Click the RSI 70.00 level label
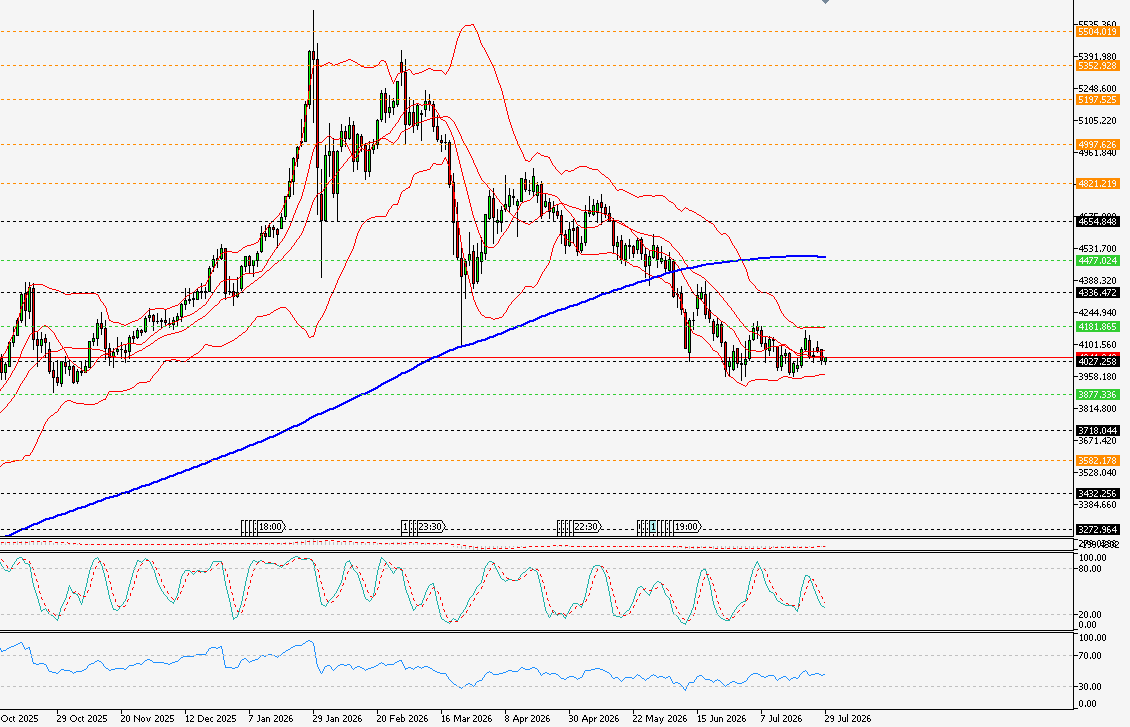Image resolution: width=1130 pixels, height=727 pixels. [x=1090, y=656]
